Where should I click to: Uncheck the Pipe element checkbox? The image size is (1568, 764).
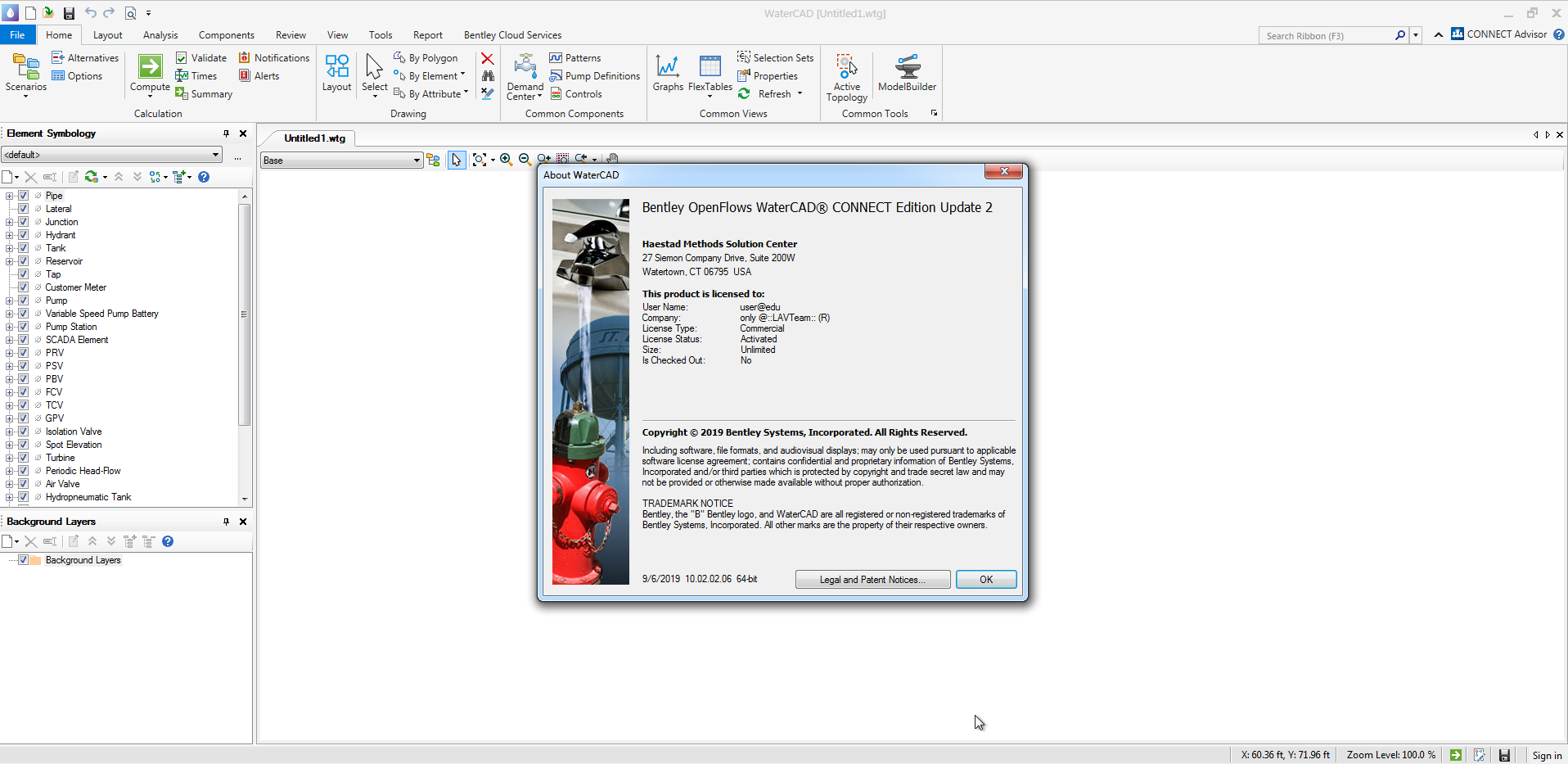[23, 196]
